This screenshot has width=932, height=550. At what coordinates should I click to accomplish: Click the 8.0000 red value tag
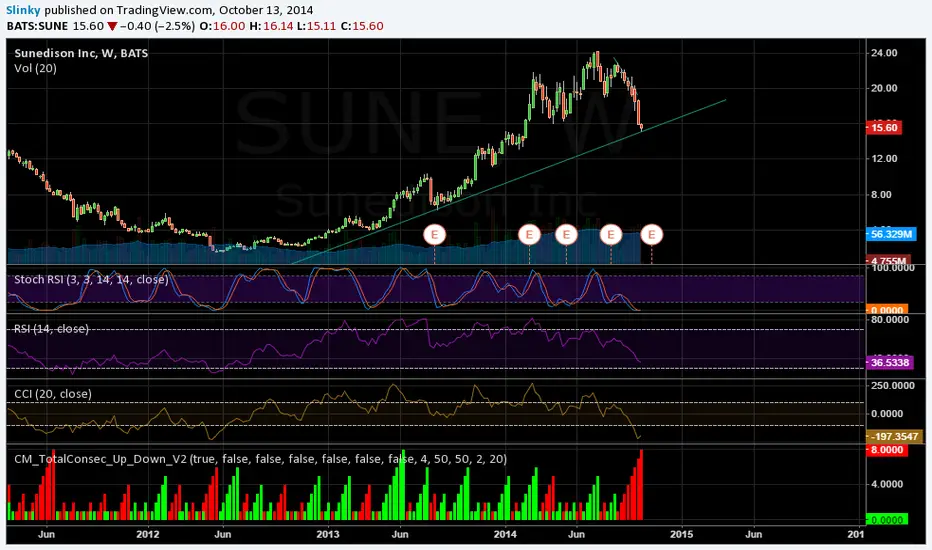point(887,450)
